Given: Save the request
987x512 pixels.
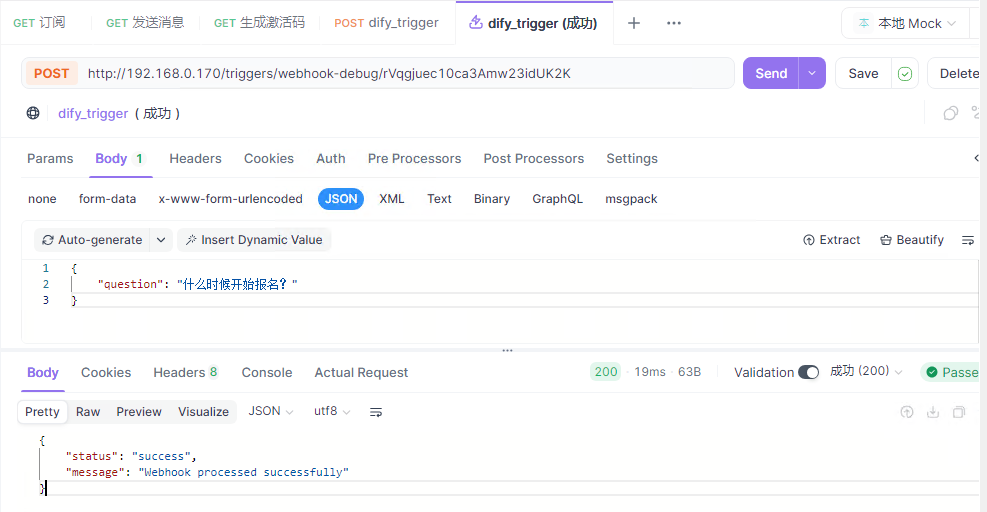Looking at the screenshot, I should pos(863,74).
